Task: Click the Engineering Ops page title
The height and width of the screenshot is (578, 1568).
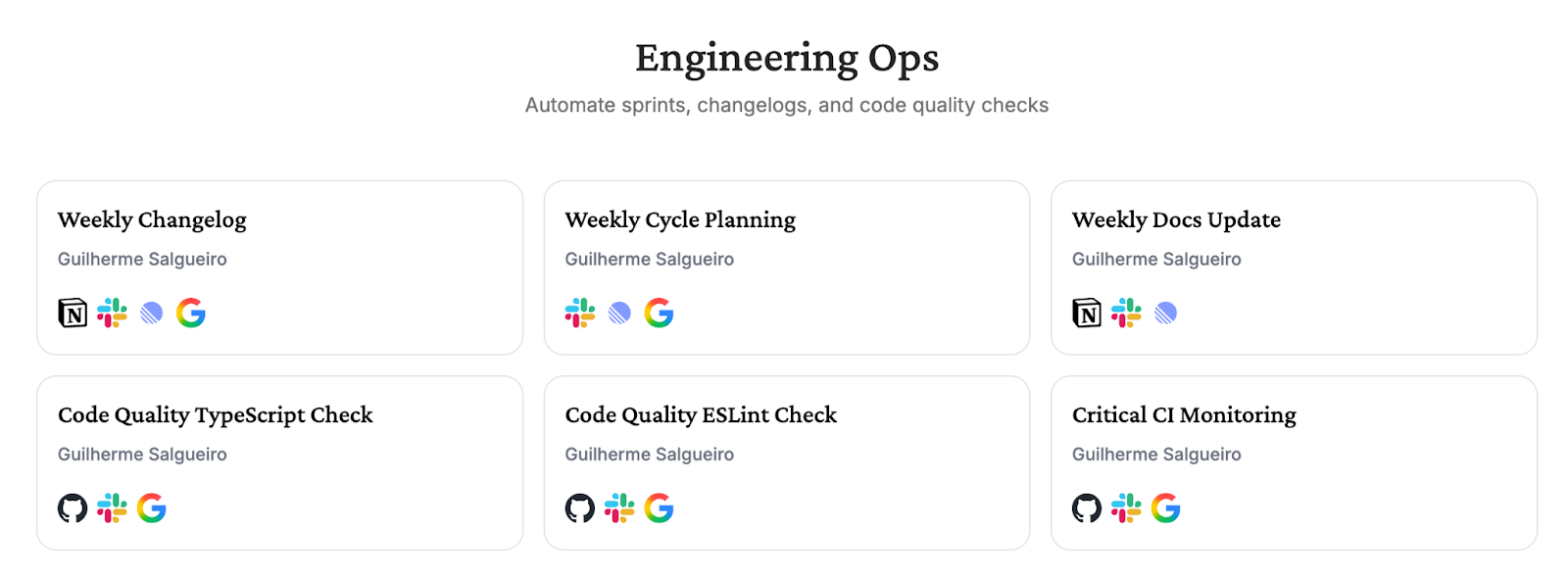Action: pos(786,58)
